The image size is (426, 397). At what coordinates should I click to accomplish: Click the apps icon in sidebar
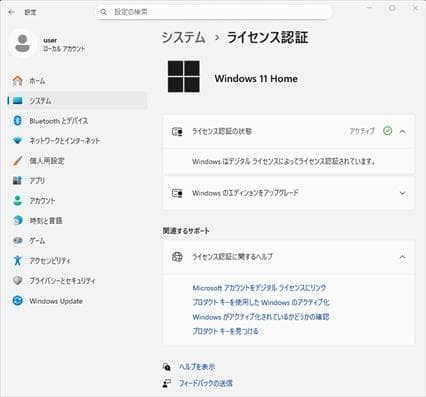17,180
